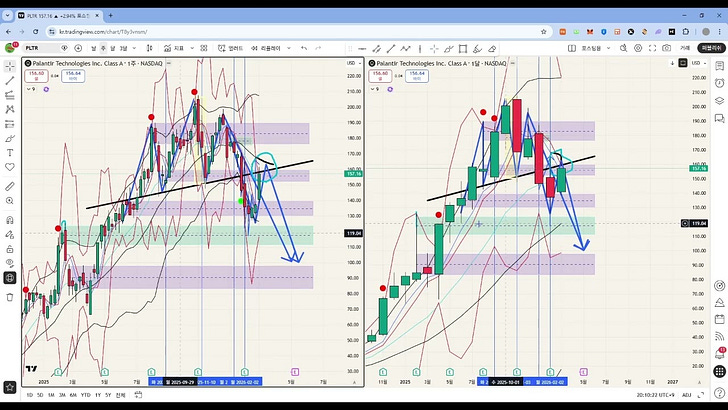Screen dimensions: 728x410
Task: Click the eye icon beside PLTR symbol
Action: (64, 48)
